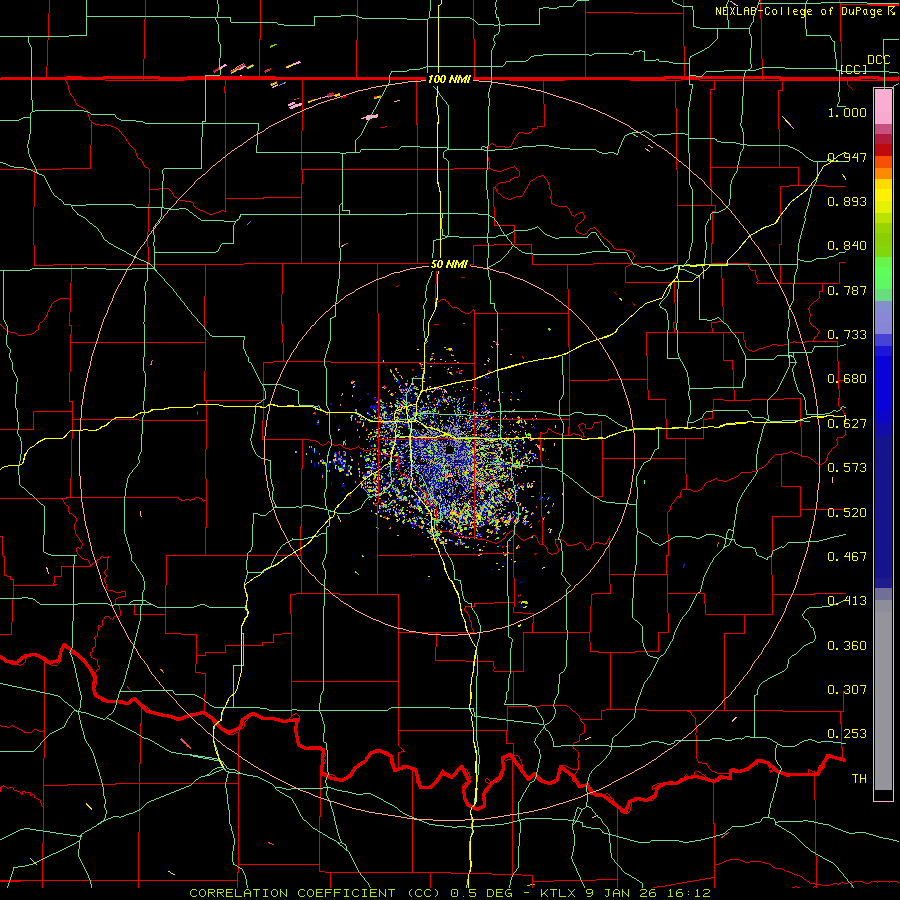Click the 0.893 scale value
The height and width of the screenshot is (900, 900).
pyautogui.click(x=847, y=201)
